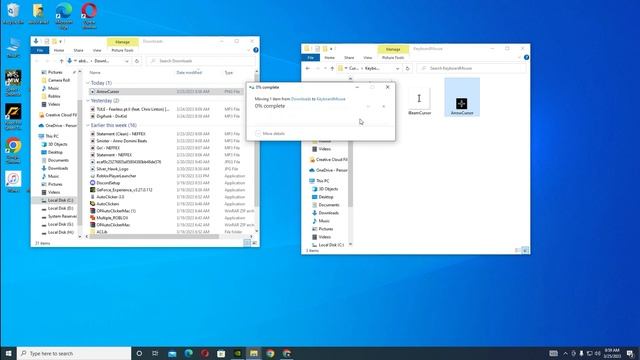
Task: Open Roblox folder in Downloads sidebar
Action: pos(54,96)
